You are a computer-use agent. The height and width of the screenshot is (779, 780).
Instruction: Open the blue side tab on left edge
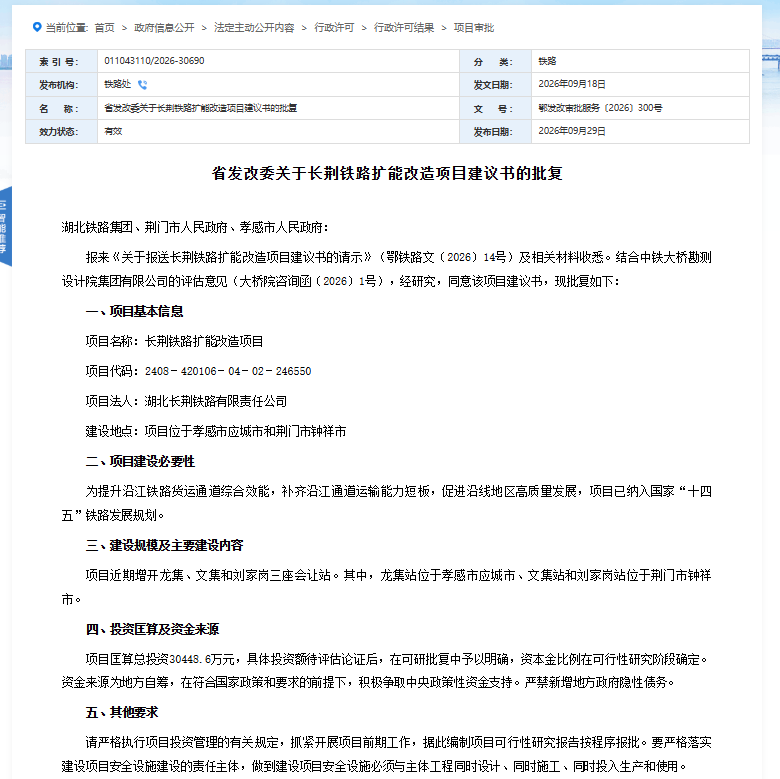(4, 226)
